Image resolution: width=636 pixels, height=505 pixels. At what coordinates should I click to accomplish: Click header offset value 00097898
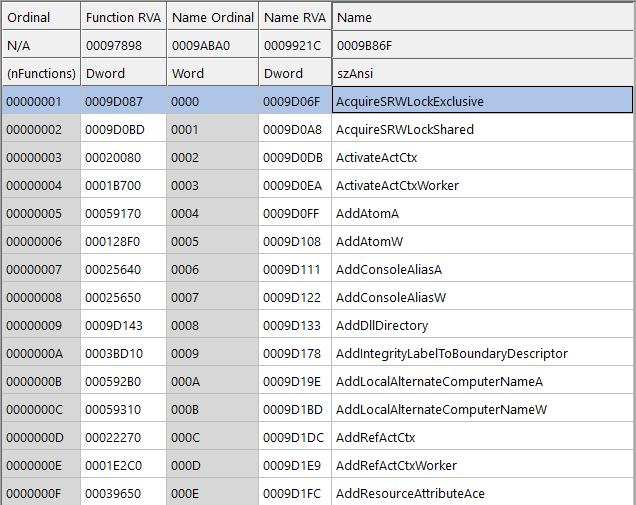click(123, 45)
